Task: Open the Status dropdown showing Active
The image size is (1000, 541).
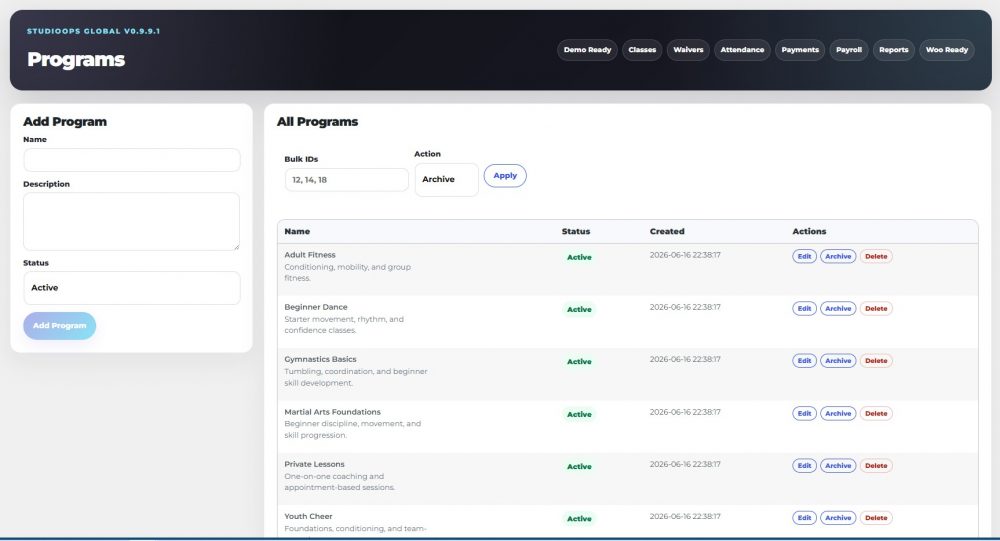Action: [131, 288]
